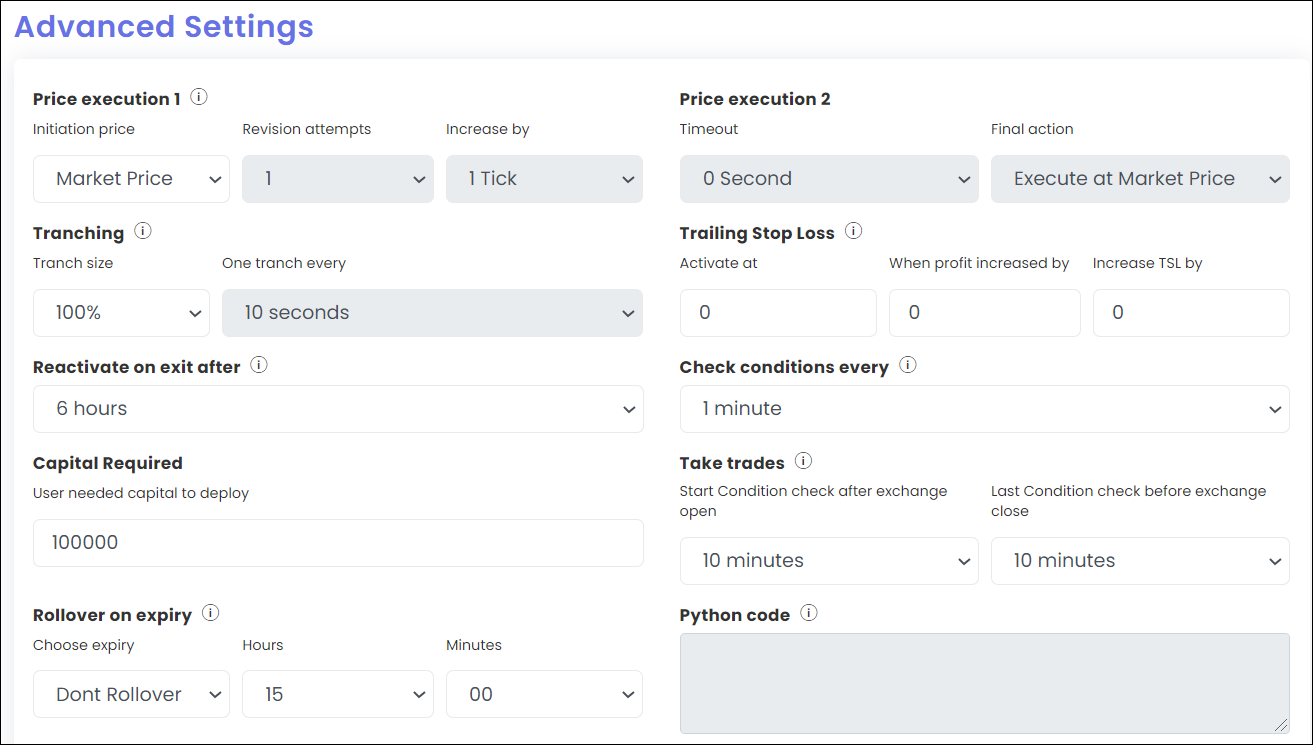The height and width of the screenshot is (745, 1313).
Task: Focus the When profit increased by field
Action: click(x=984, y=313)
